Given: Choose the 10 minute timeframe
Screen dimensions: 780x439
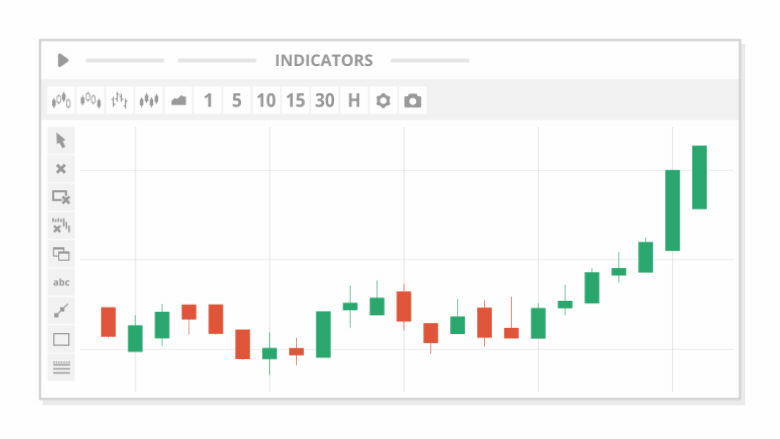Looking at the screenshot, I should click(x=266, y=100).
